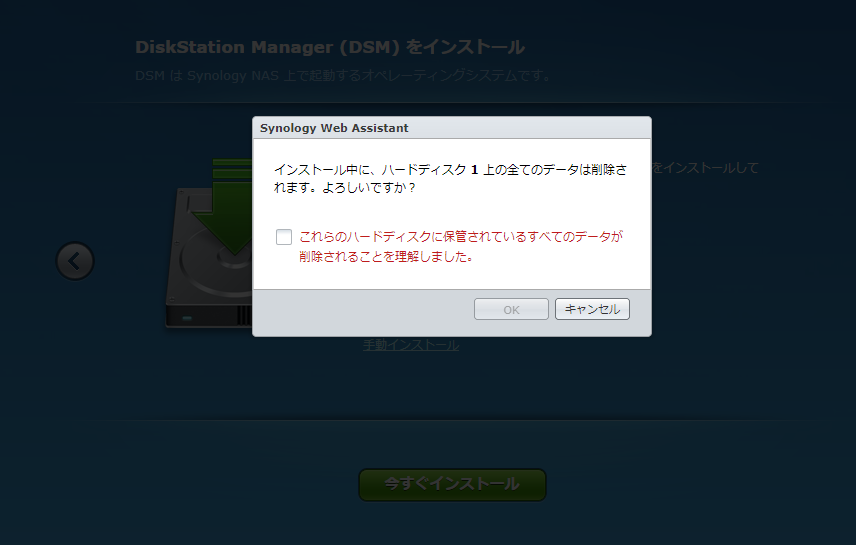The width and height of the screenshot is (856, 545).
Task: Check the data deletion acknowledgment checkbox
Action: pos(284,237)
